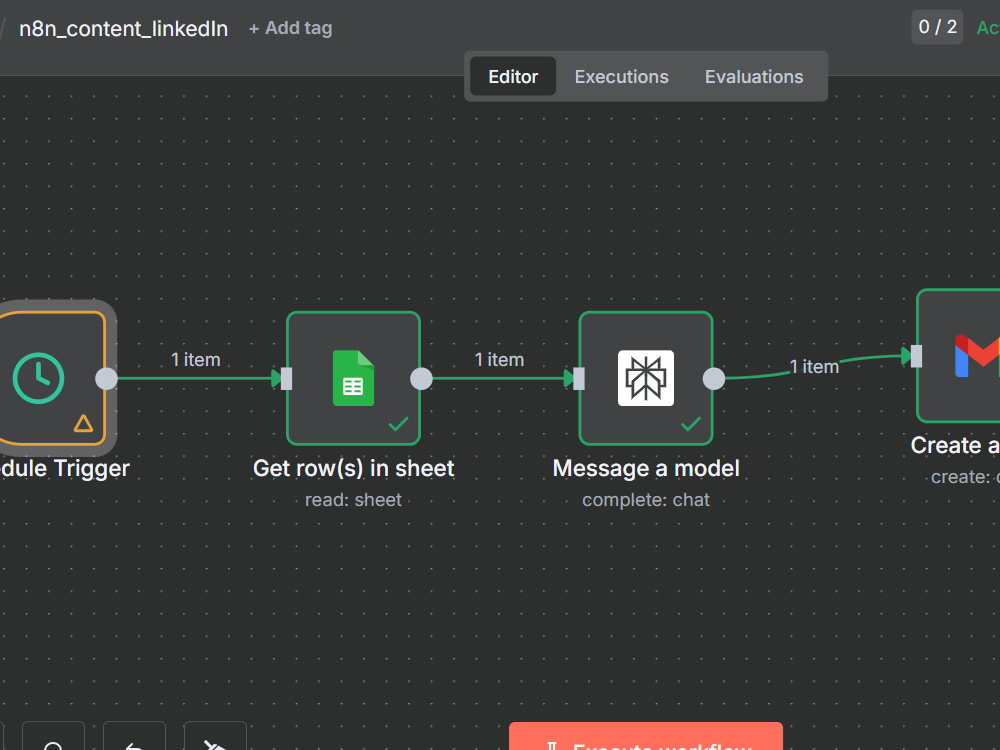This screenshot has height=750, width=1000.
Task: Click the 'Message a model' label
Action: 645,468
